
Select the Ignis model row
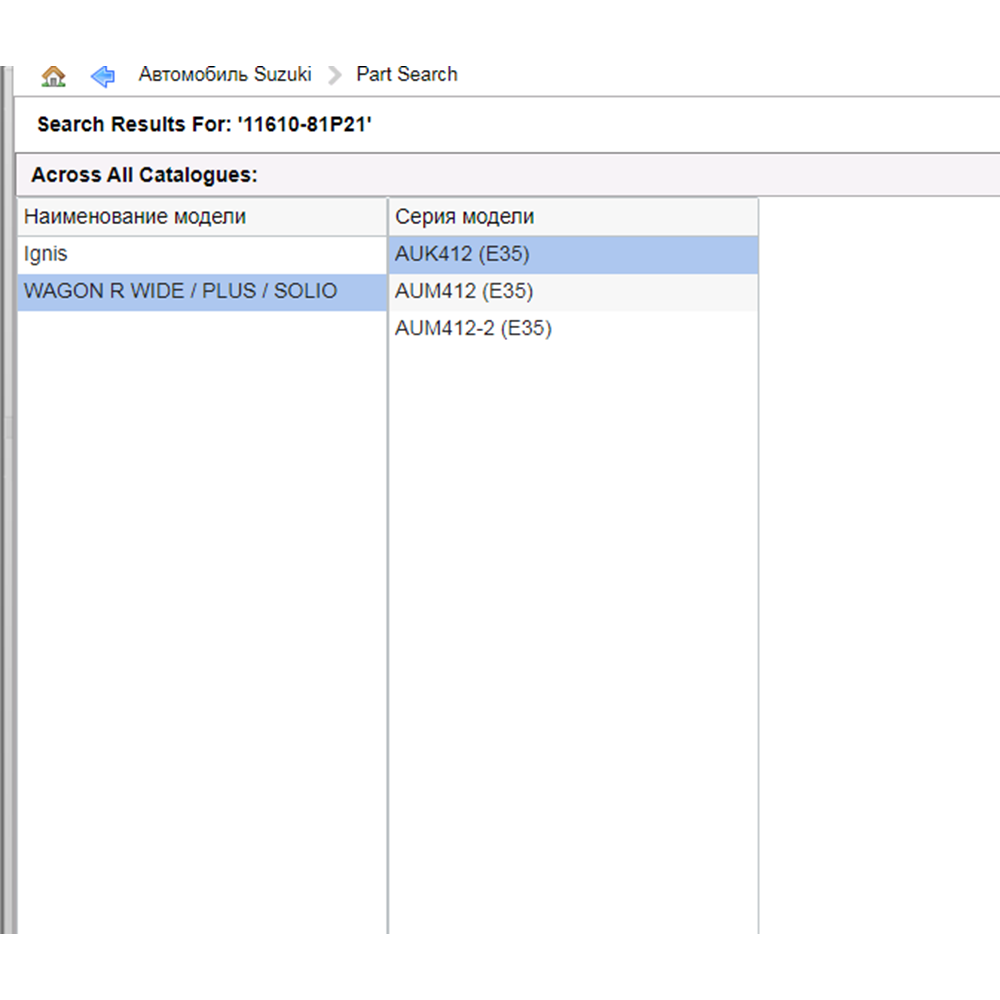coord(202,254)
